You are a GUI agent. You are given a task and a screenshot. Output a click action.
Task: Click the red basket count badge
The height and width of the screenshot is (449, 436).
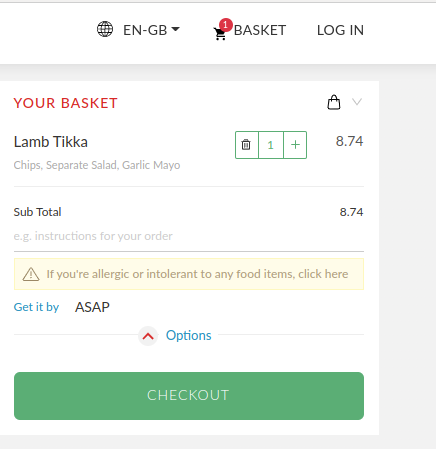[x=226, y=25]
